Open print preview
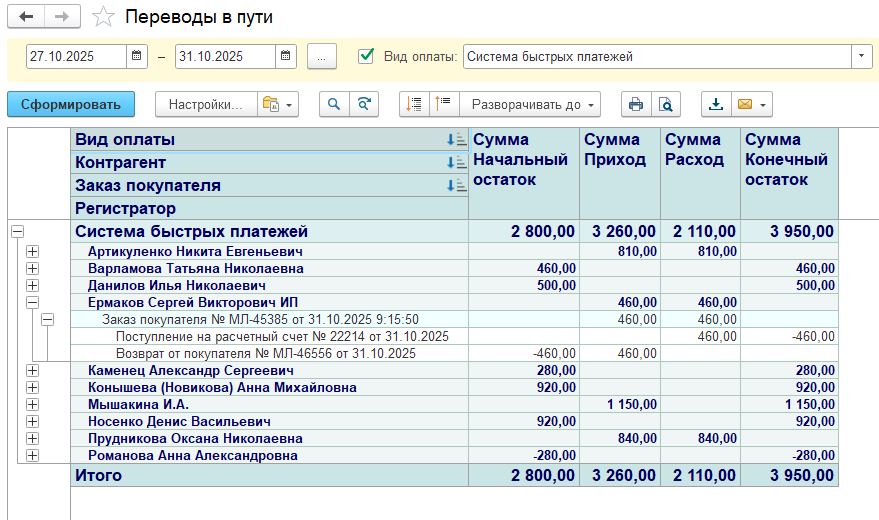The height and width of the screenshot is (520, 879). pyautogui.click(x=665, y=104)
